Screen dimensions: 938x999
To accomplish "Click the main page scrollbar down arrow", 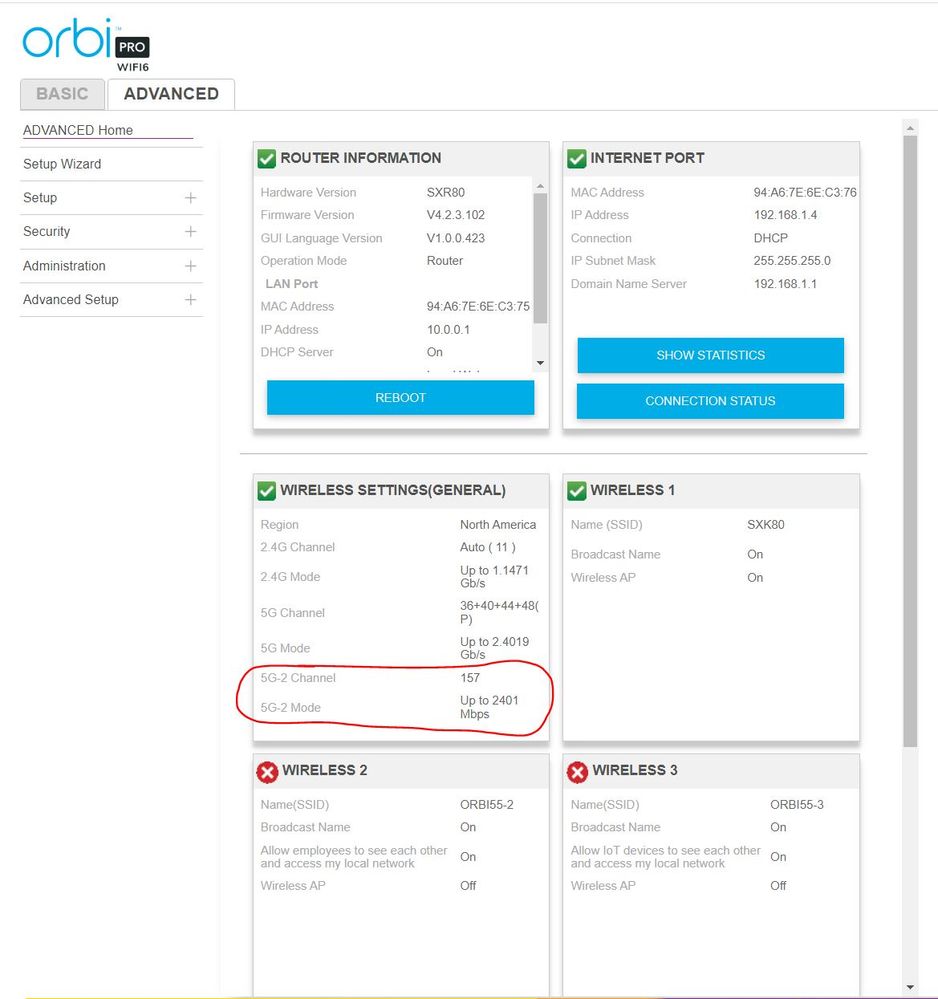I will [910, 988].
